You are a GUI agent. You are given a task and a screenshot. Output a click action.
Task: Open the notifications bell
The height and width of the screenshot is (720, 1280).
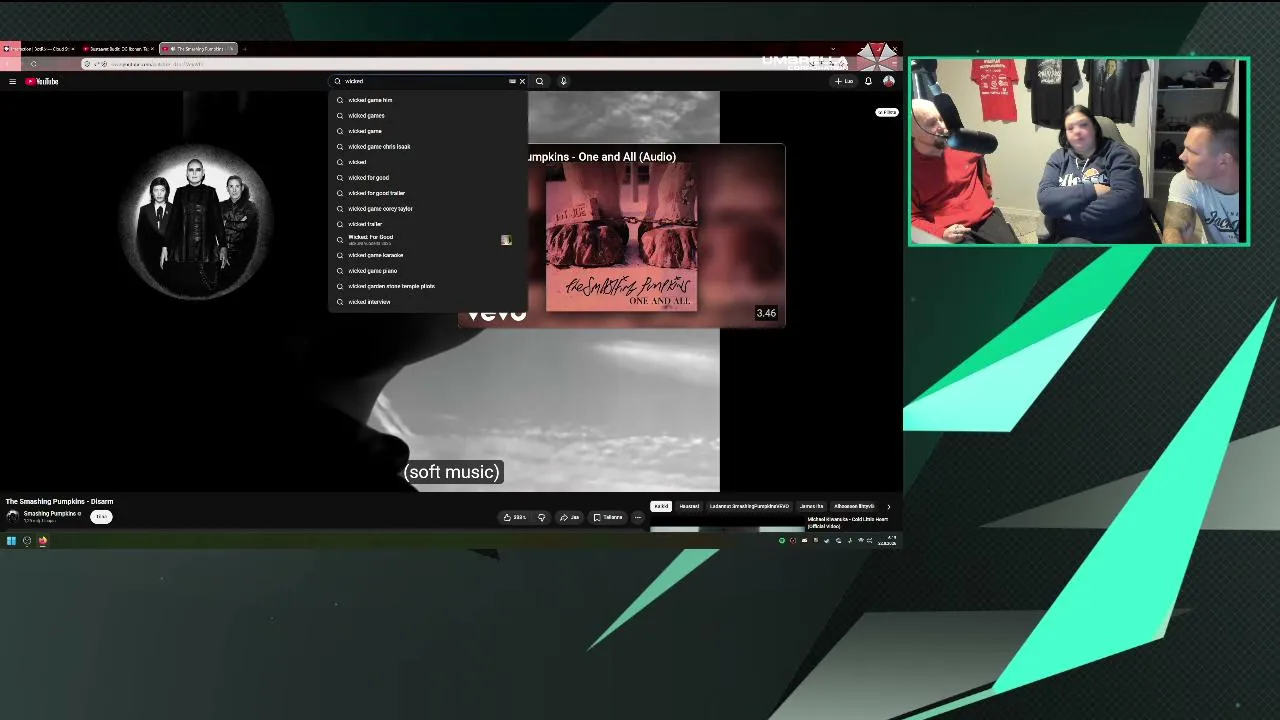(x=868, y=81)
